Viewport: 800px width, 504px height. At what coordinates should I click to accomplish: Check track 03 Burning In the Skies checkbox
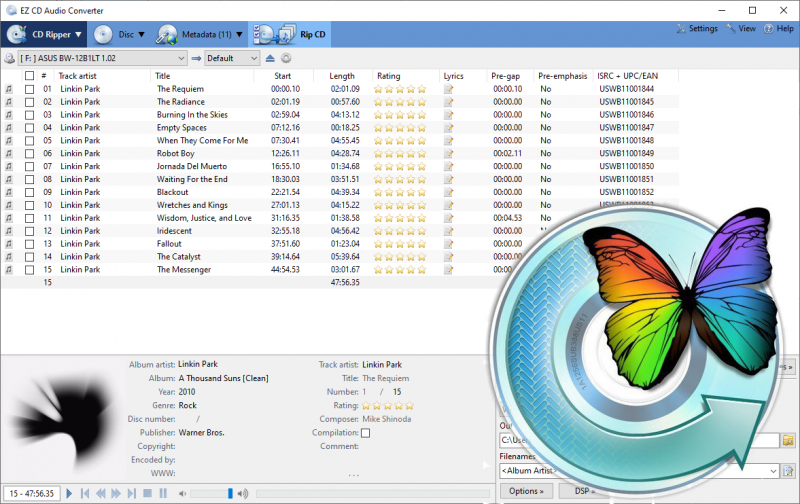30,115
